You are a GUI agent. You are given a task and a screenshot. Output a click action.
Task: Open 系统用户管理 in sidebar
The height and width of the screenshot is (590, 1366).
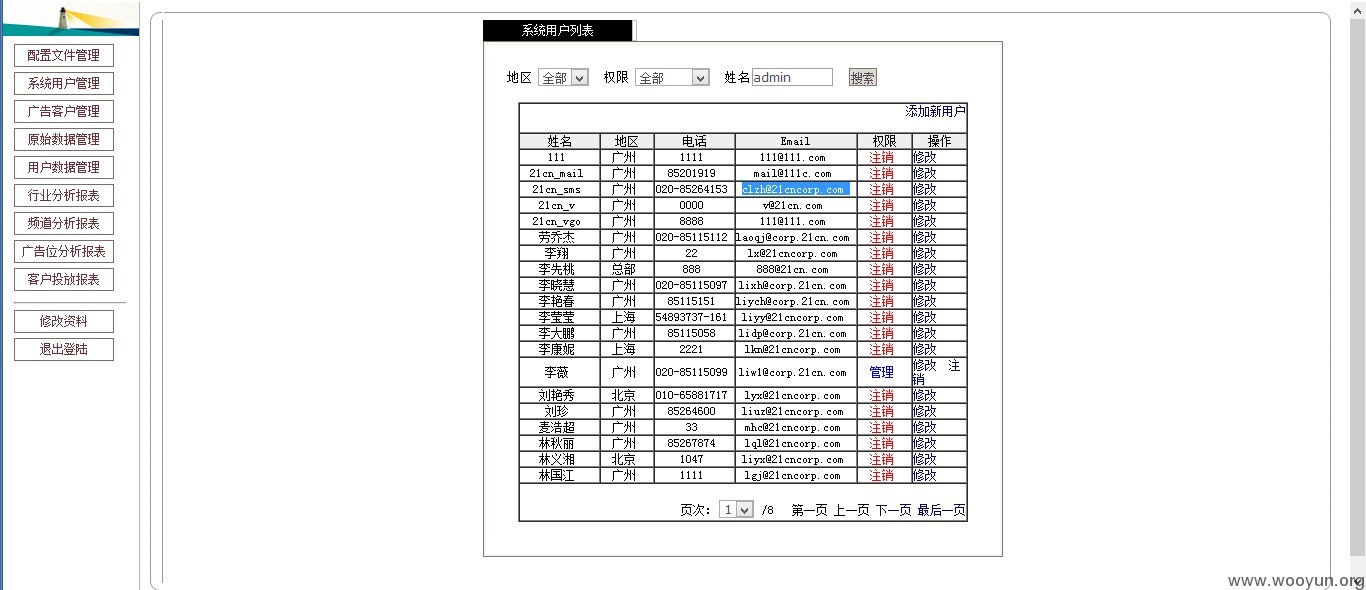point(64,84)
